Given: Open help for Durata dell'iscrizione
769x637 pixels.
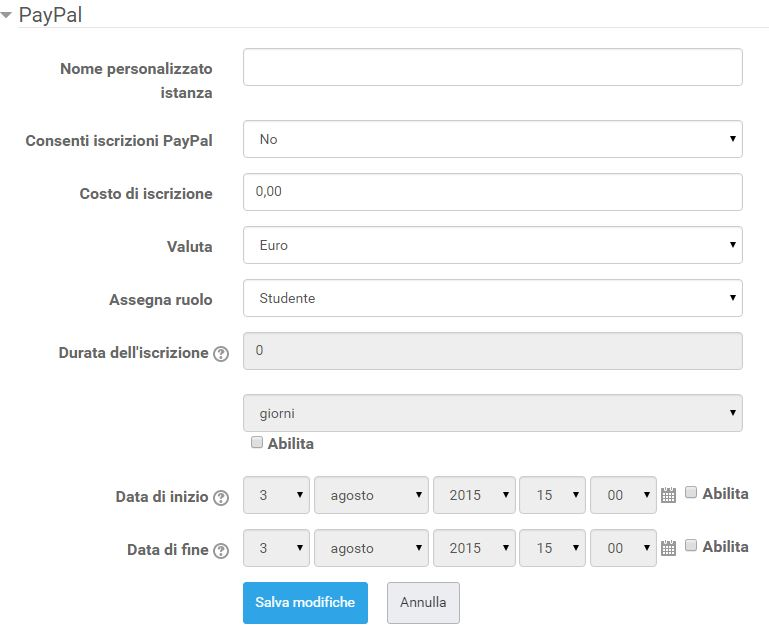Looking at the screenshot, I should (x=221, y=354).
